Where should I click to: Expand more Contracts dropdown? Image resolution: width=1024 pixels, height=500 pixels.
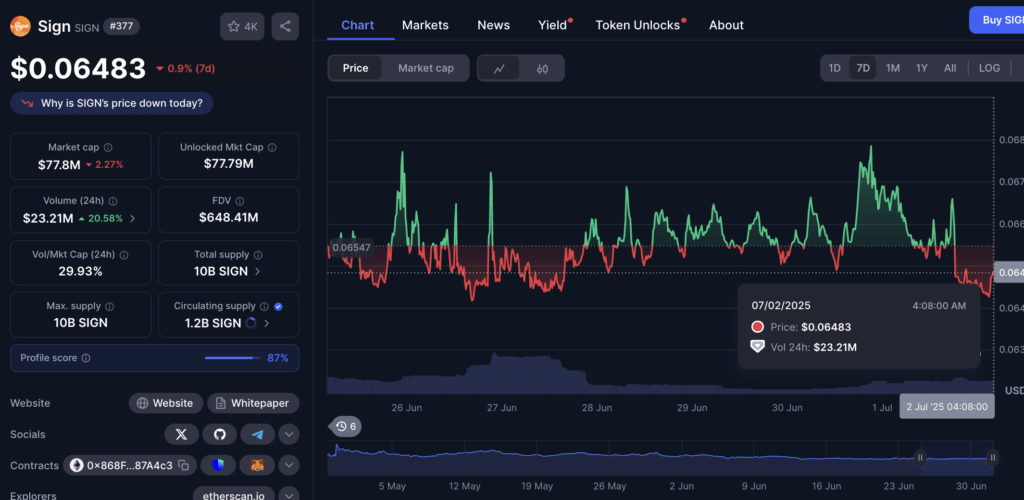[289, 465]
